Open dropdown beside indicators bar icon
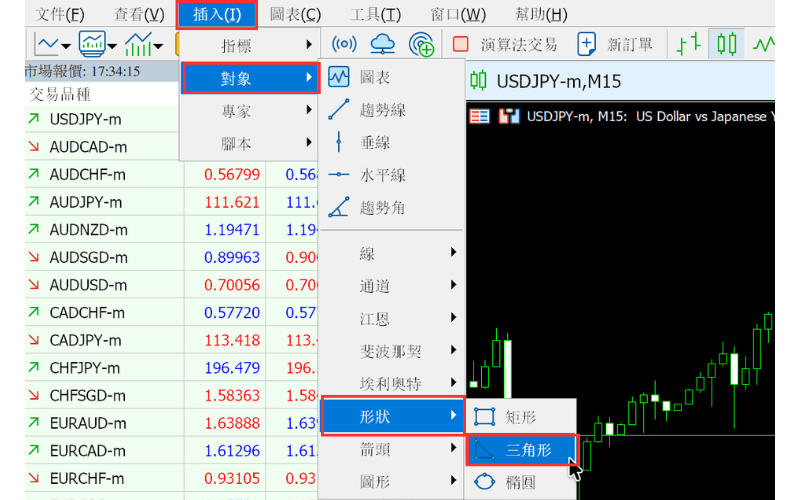 (158, 46)
